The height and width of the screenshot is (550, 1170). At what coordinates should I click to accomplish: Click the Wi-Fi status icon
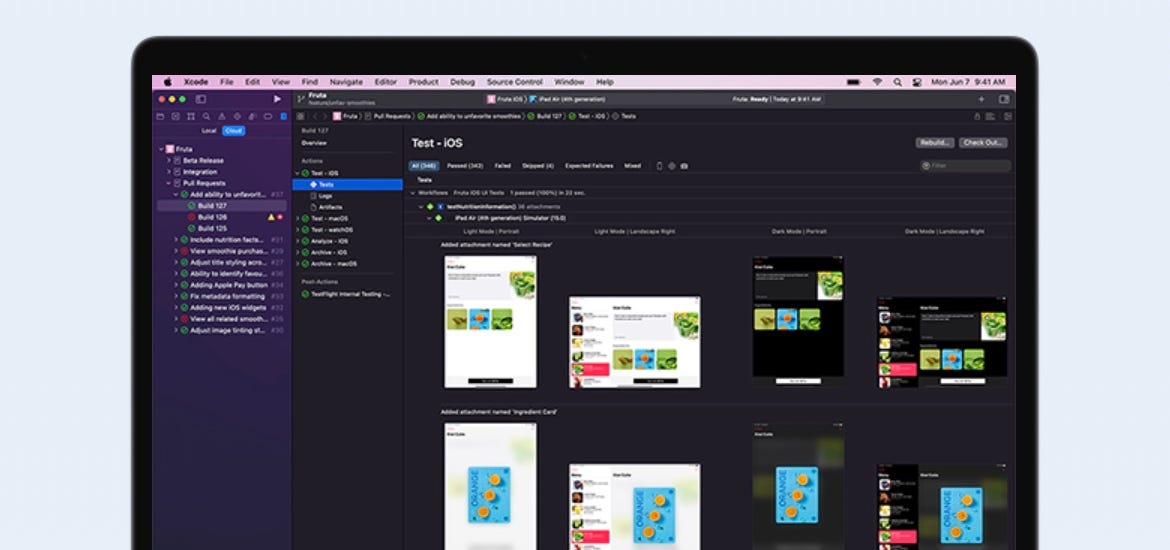(x=878, y=82)
